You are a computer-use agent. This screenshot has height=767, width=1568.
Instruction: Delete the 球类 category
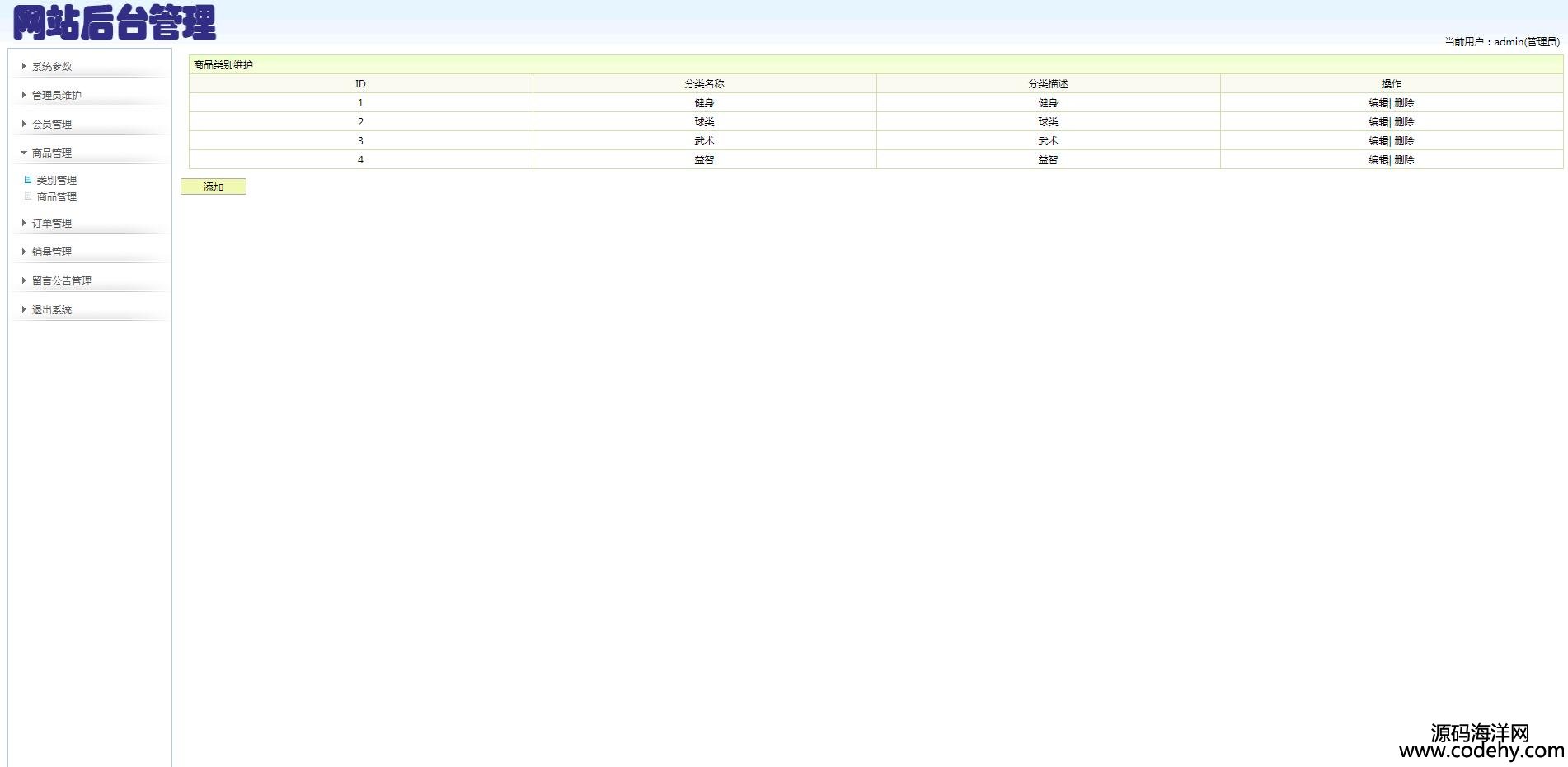pyautogui.click(x=1404, y=122)
